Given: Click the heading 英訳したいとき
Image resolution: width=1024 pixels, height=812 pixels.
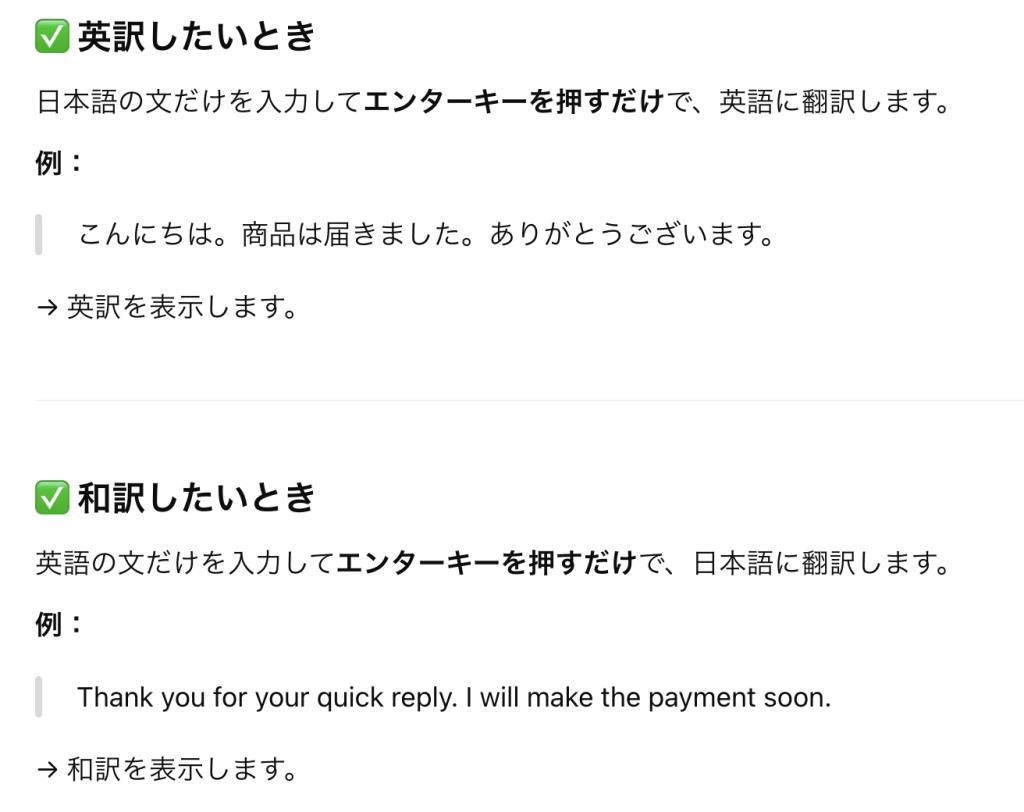Looking at the screenshot, I should [x=197, y=36].
